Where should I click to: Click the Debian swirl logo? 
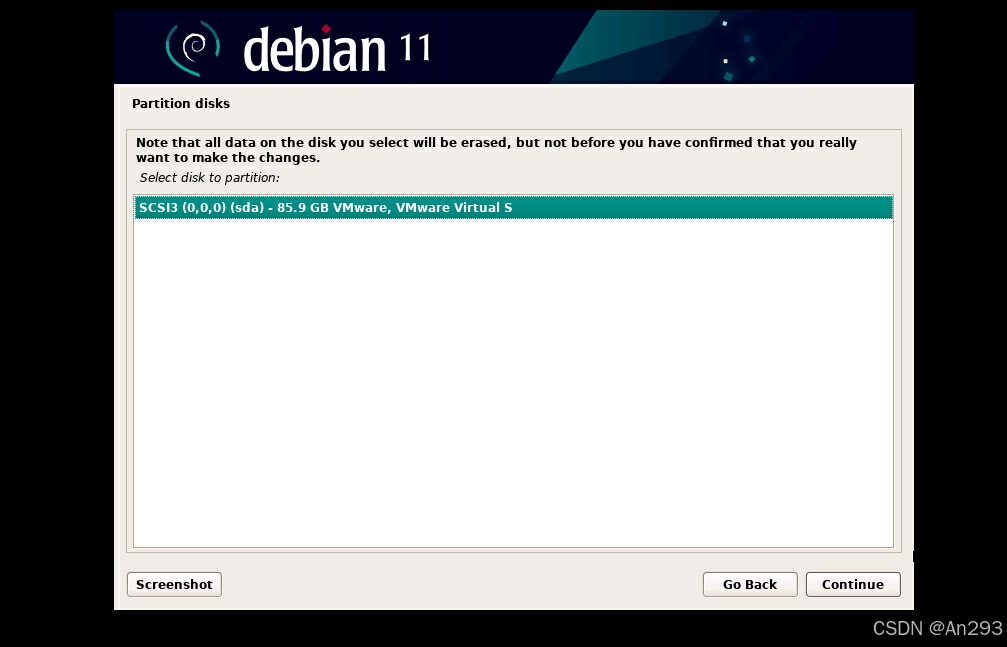193,48
